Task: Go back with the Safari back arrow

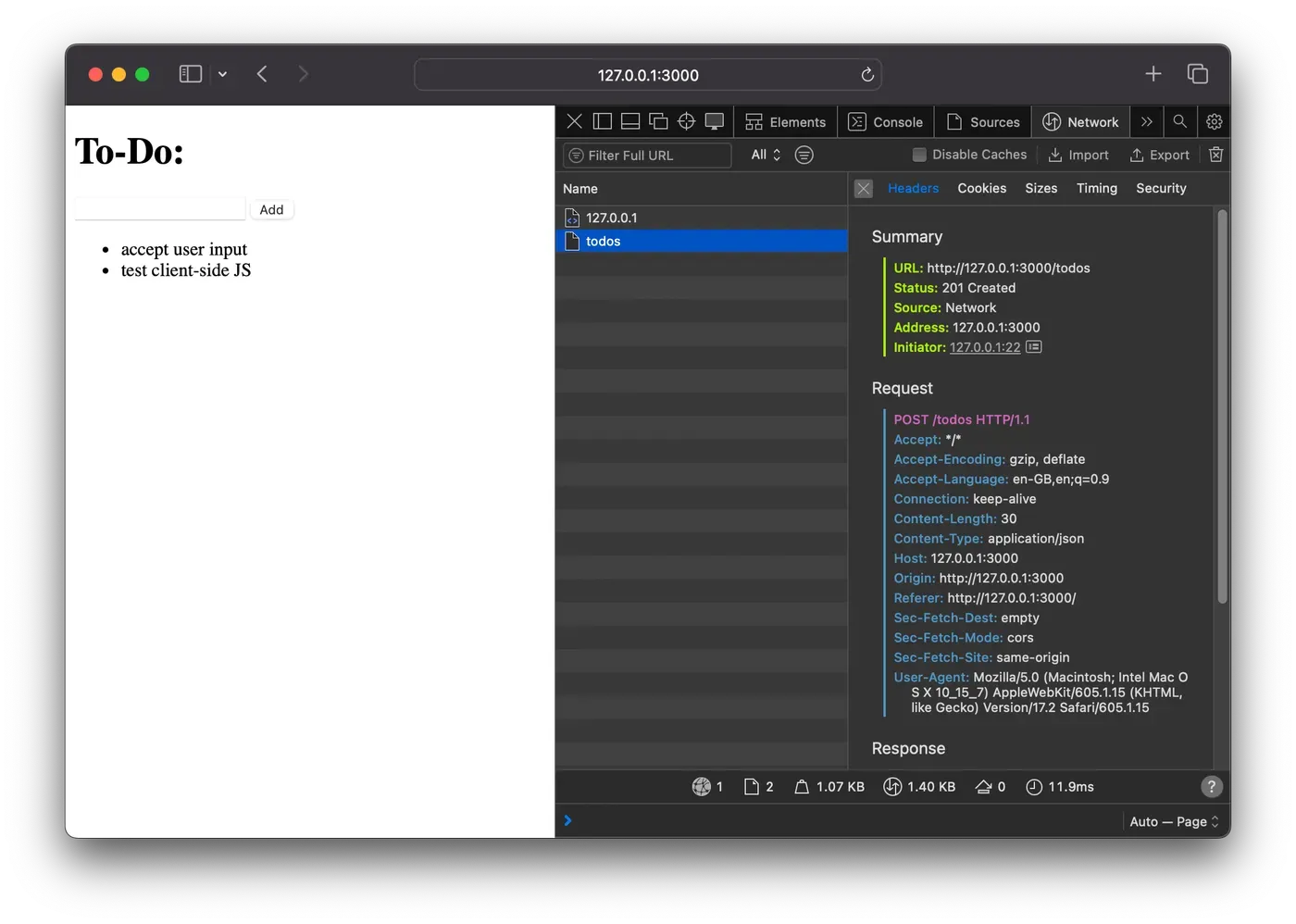Action: [262, 74]
